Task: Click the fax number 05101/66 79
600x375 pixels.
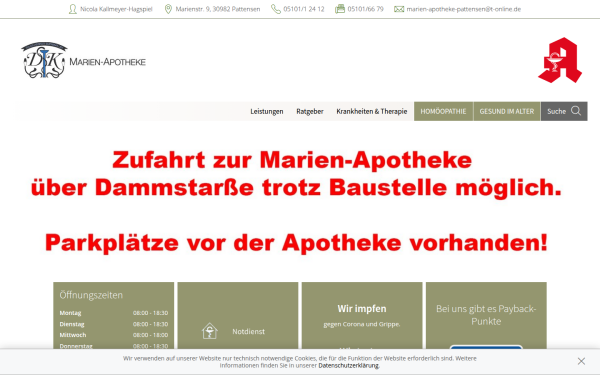Action: pyautogui.click(x=365, y=9)
